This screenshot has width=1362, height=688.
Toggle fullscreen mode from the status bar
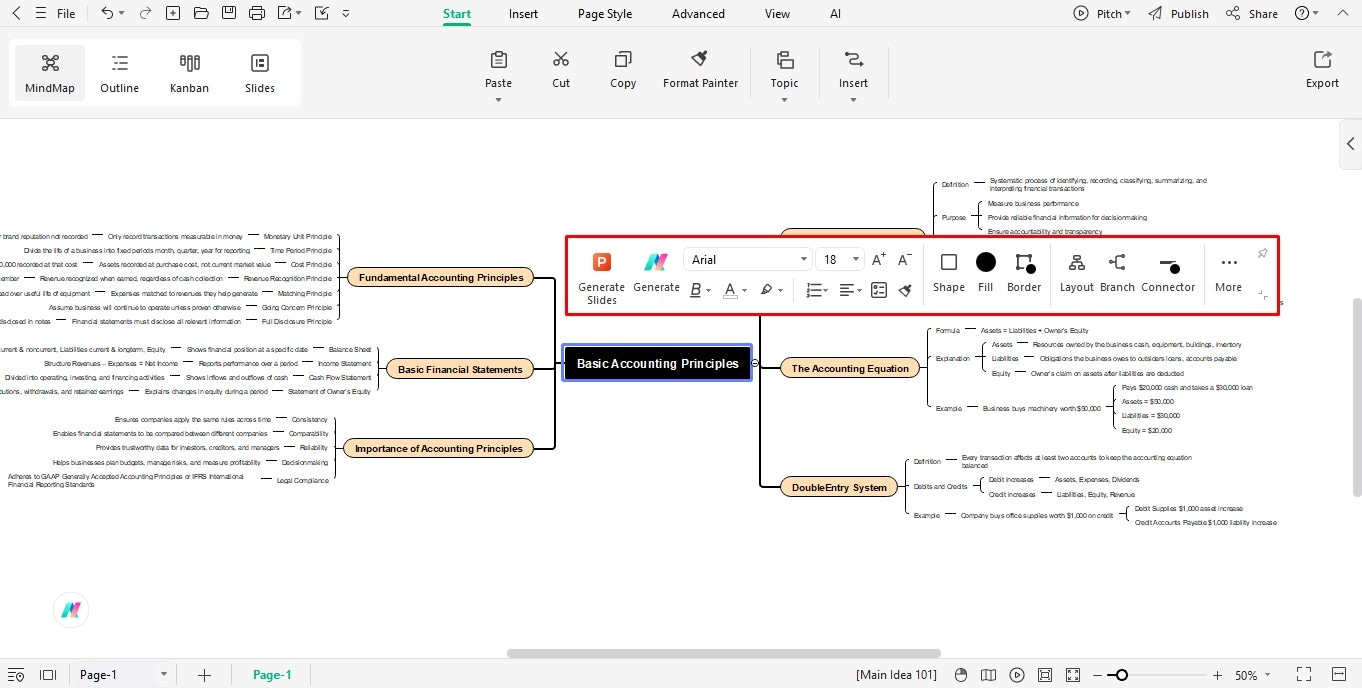[1302, 674]
